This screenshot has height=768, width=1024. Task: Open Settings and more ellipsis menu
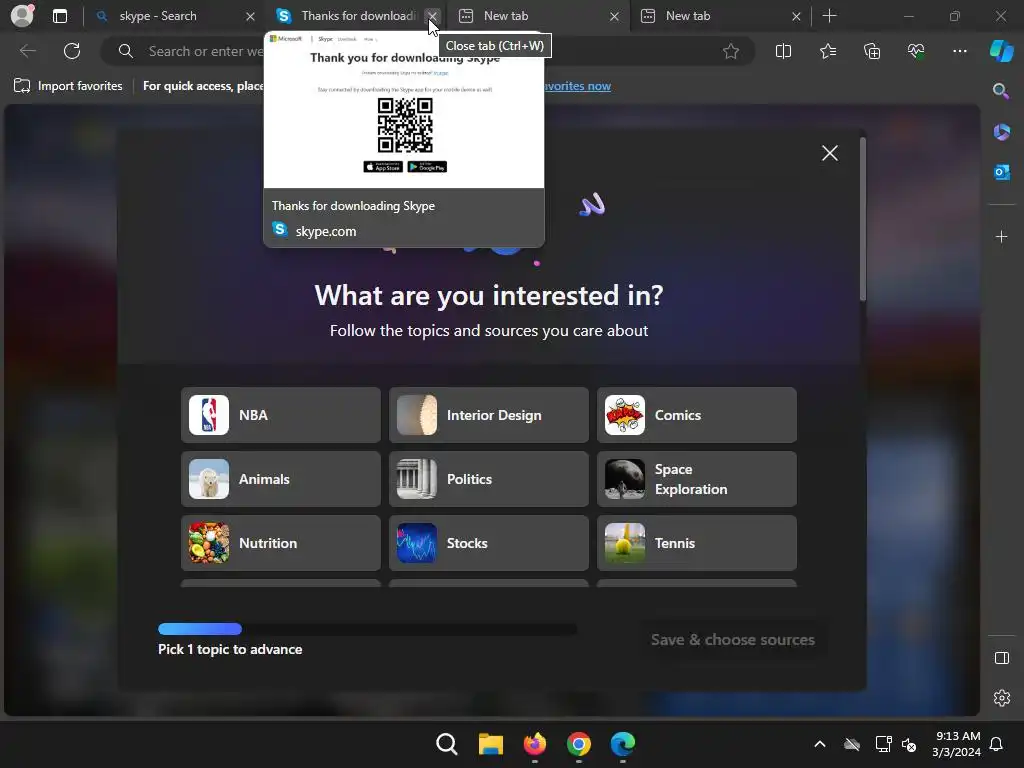(959, 51)
